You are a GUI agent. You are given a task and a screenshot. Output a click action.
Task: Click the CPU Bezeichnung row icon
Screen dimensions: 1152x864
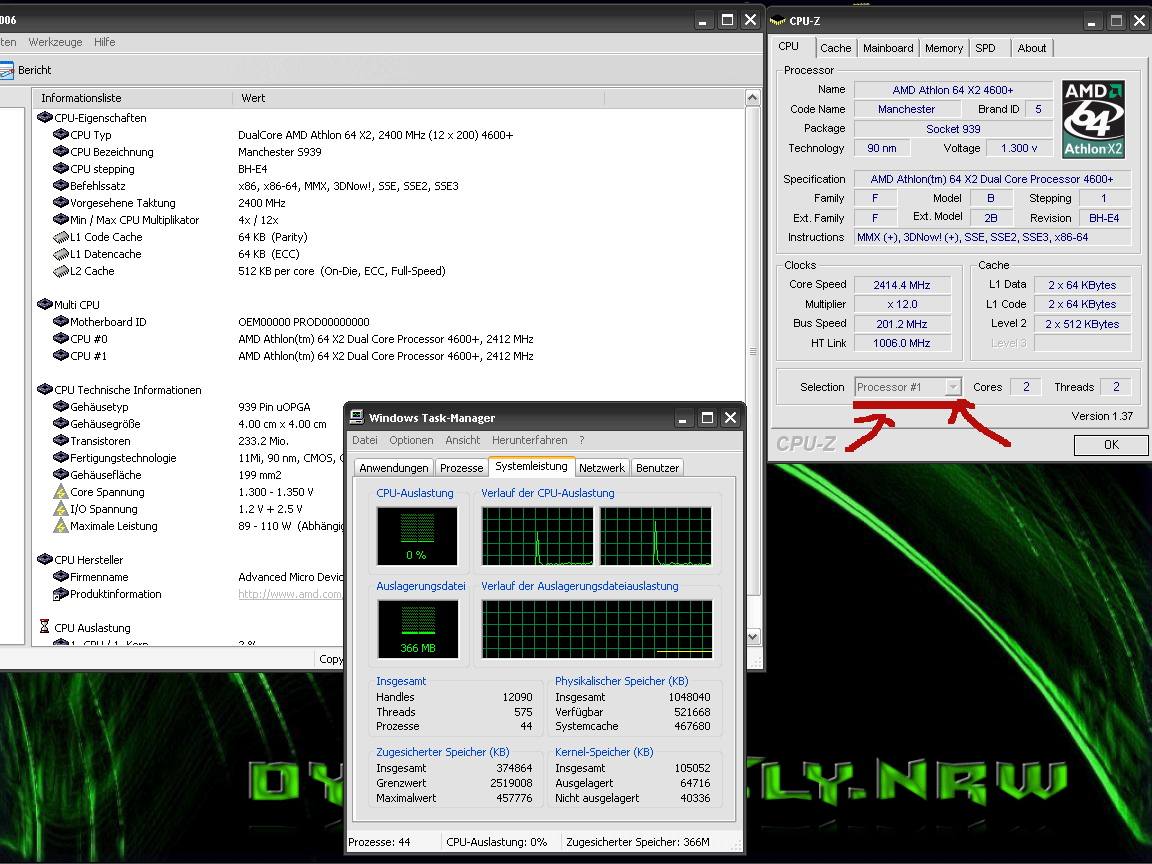61,151
